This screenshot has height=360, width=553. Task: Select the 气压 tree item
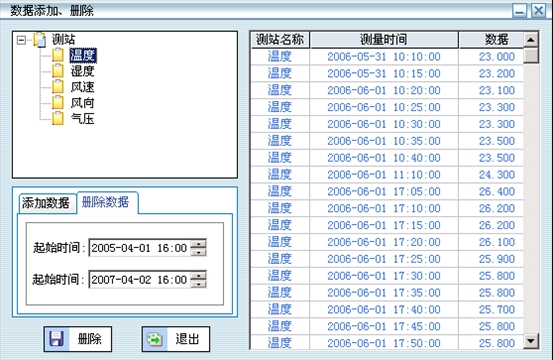[83, 119]
